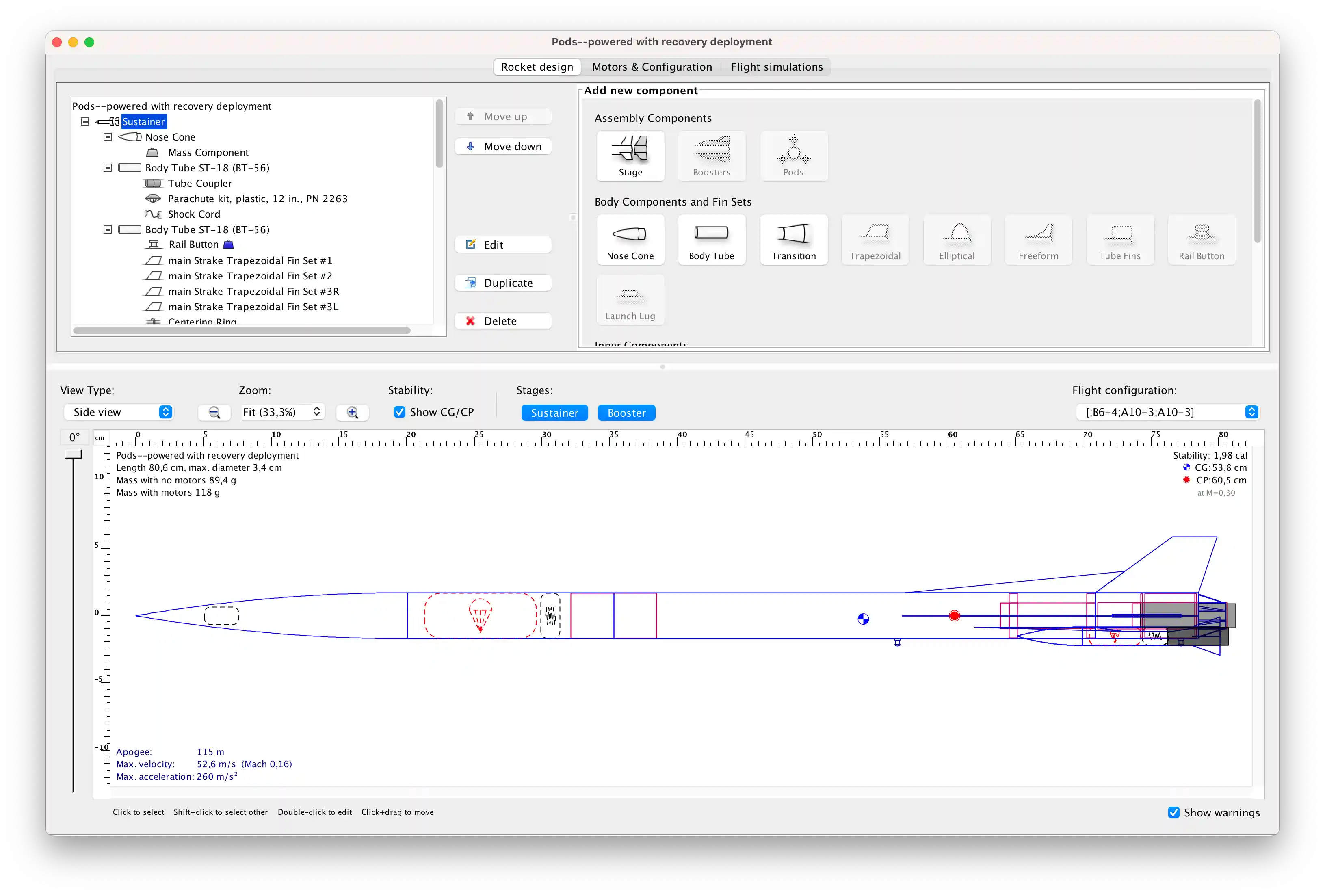This screenshot has height=896, width=1325.
Task: Switch to Motors & Configuration tab
Action: 652,67
